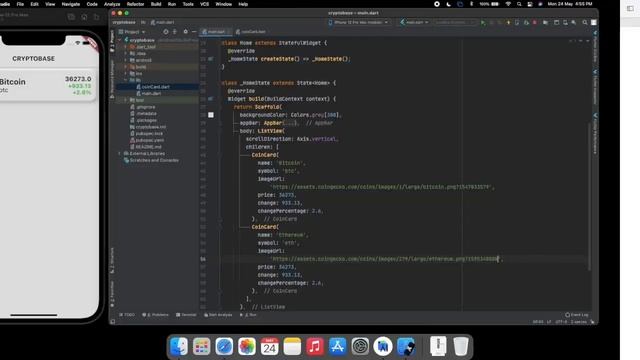Open the Tools menu
This screenshot has height=360, width=640.
(188, 4)
